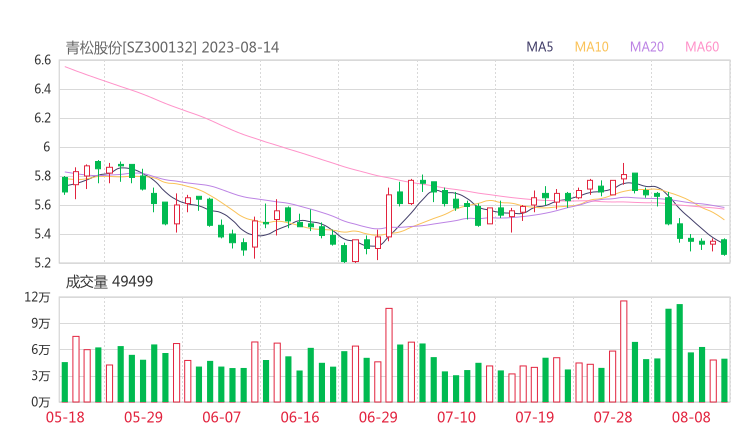Click the 05-29 date axis label
The width and height of the screenshot is (740, 440).
coord(143,417)
